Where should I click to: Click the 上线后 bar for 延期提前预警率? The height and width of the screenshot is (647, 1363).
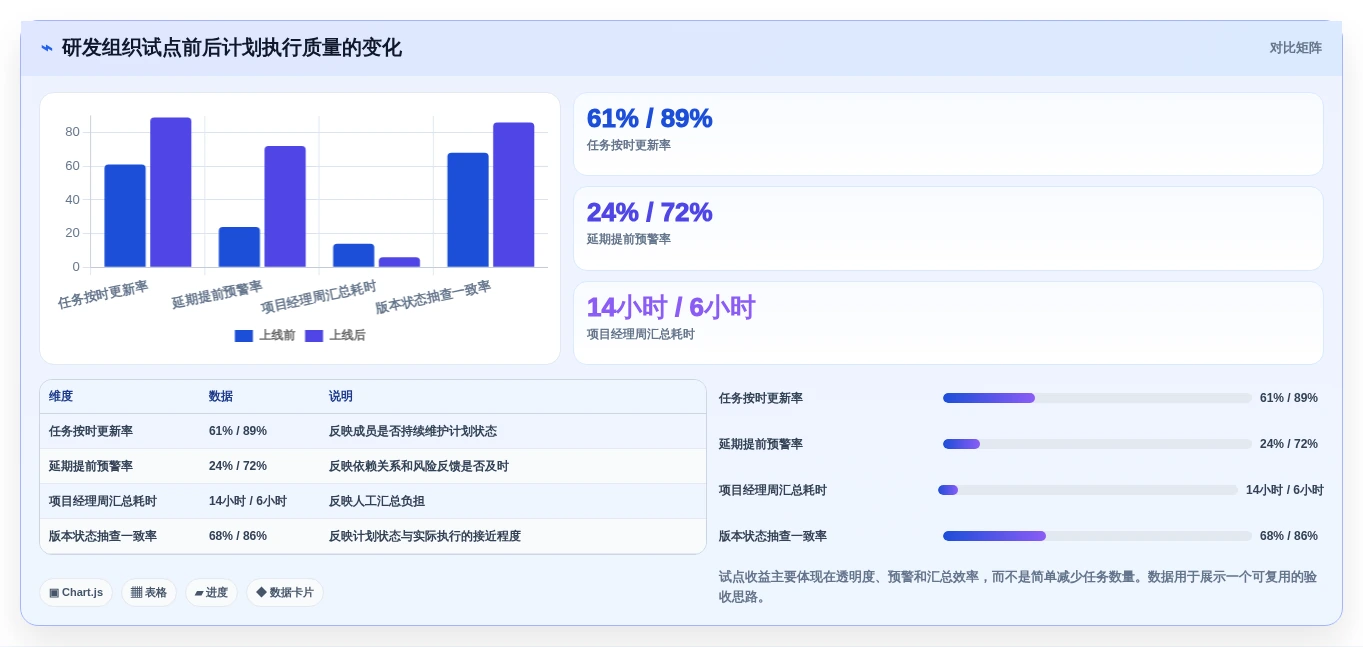285,207
